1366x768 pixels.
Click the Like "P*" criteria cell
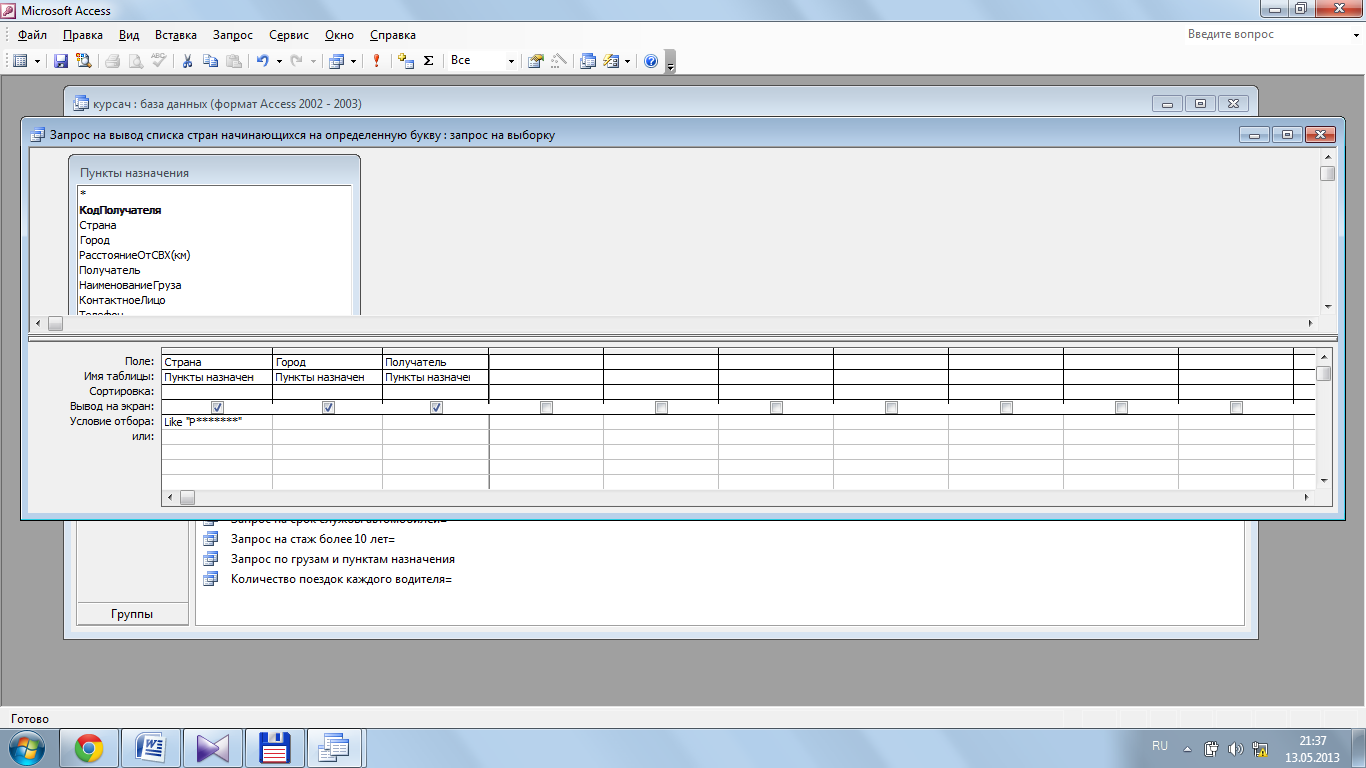pos(217,422)
